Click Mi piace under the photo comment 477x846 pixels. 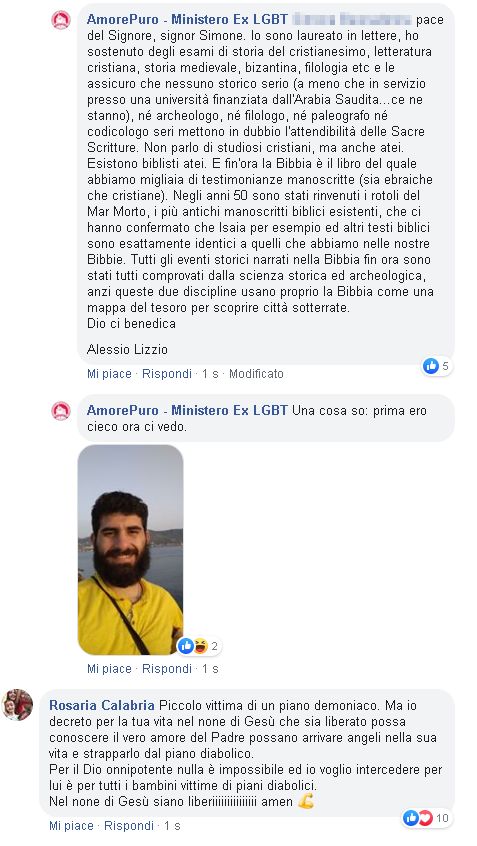coord(109,669)
